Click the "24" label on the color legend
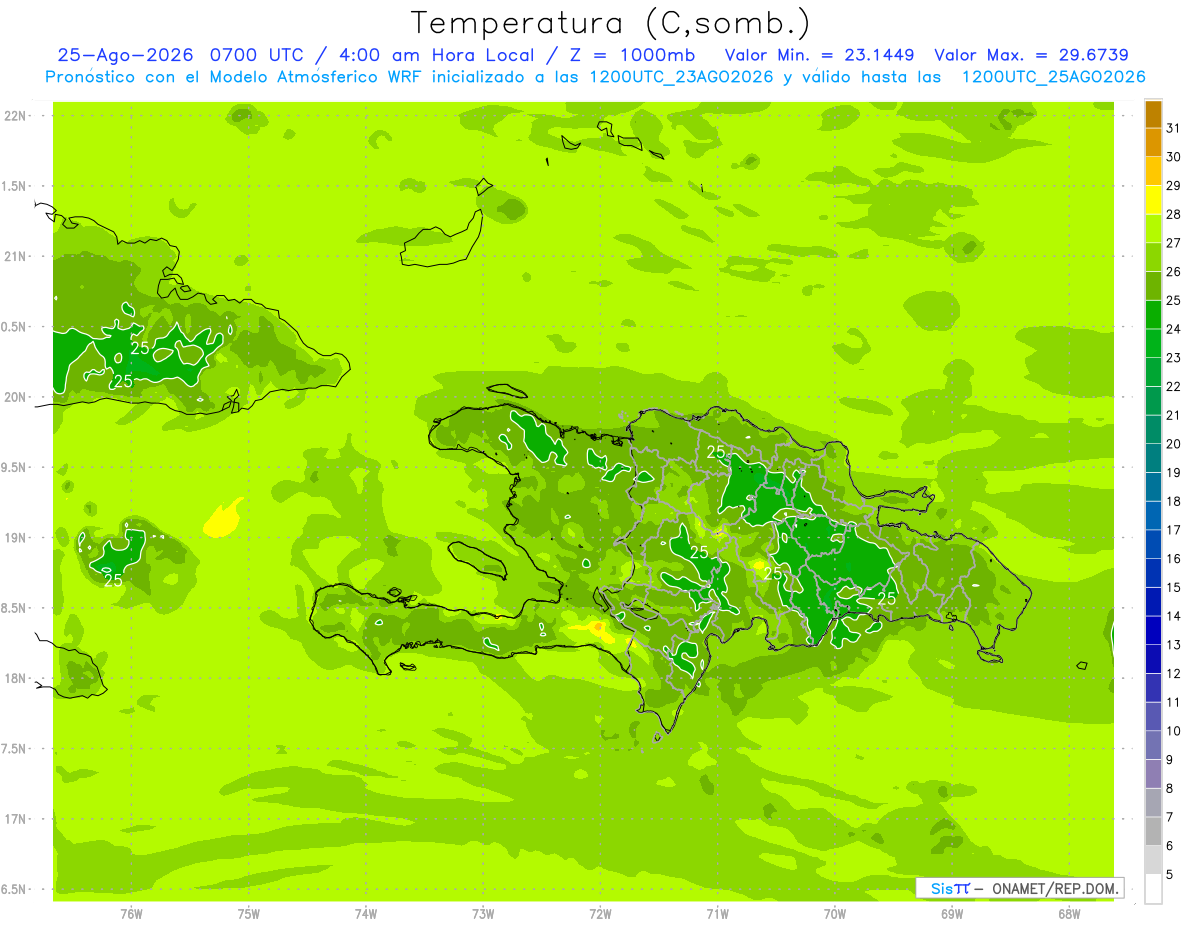Viewport: 1200px width, 927px height. click(1174, 329)
